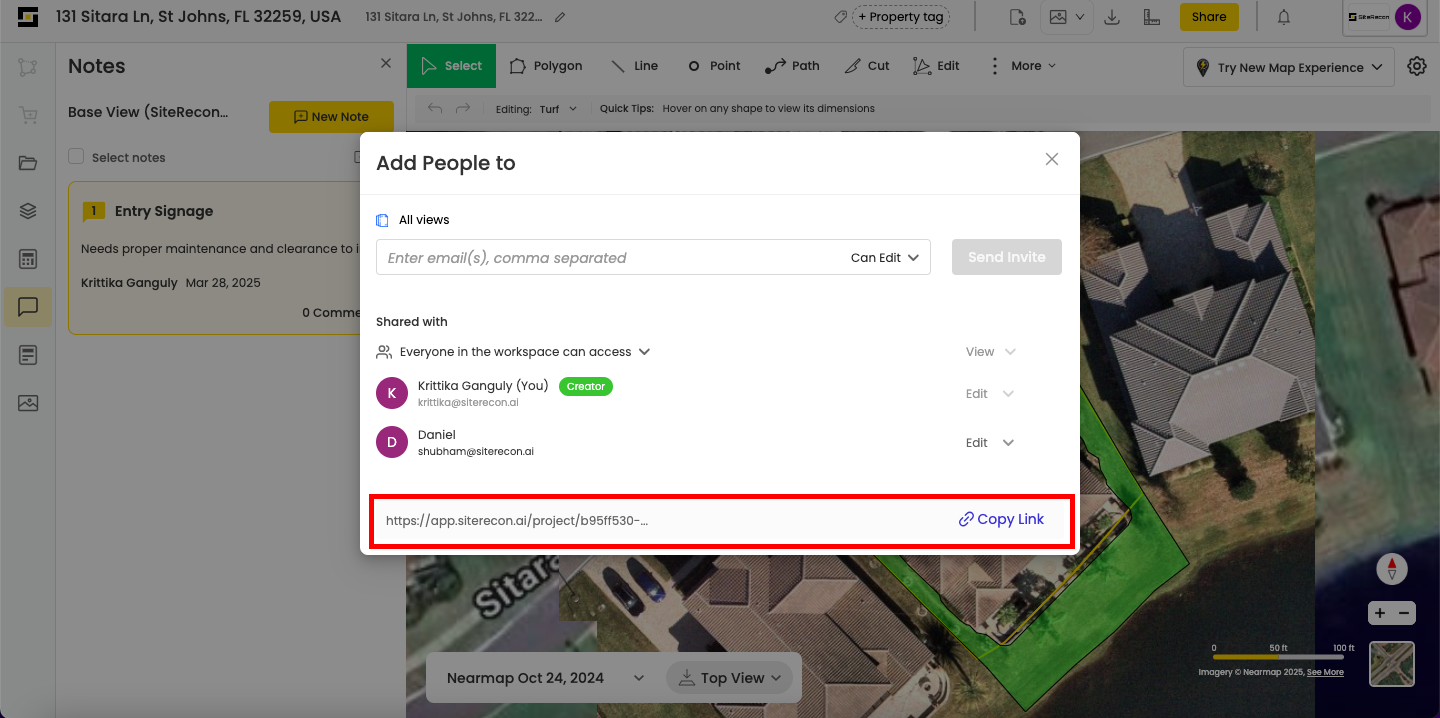Screen dimensions: 1440x718
Task: Click the notes chat icon in the left sidebar
Action: click(28, 307)
